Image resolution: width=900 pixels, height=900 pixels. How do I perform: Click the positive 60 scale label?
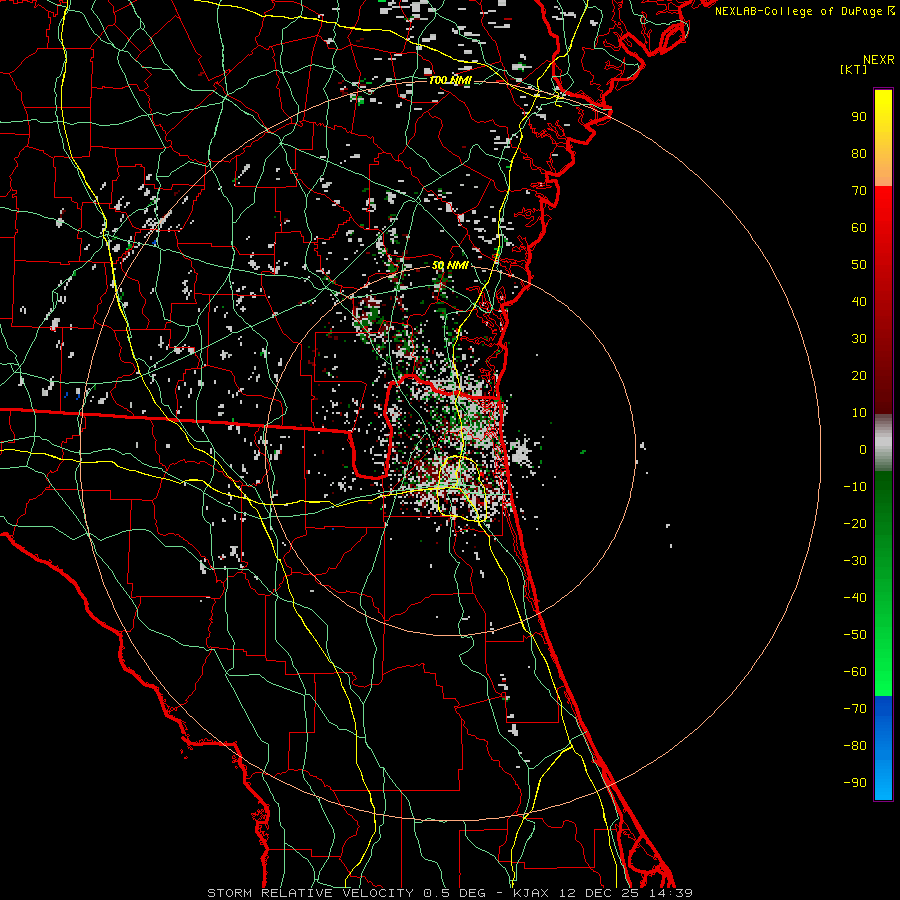[859, 227]
